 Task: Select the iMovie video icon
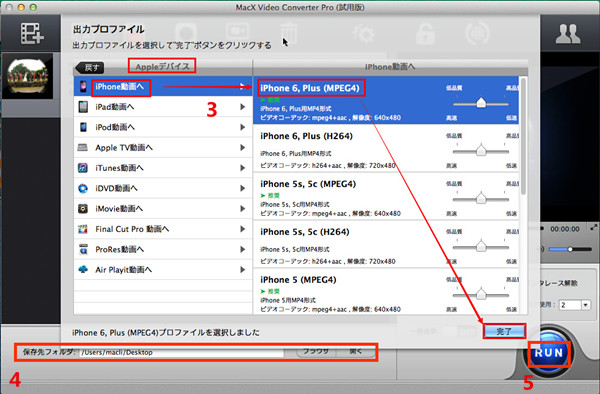click(x=83, y=208)
